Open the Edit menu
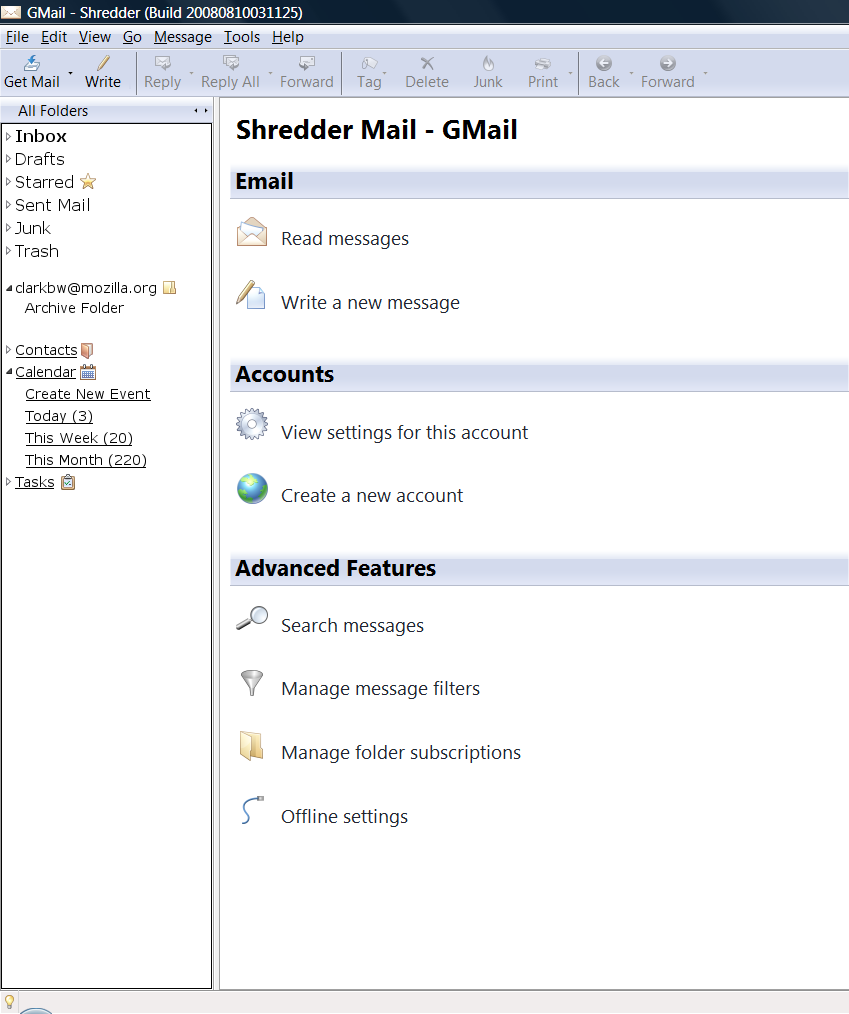The image size is (849, 1014). tap(54, 37)
